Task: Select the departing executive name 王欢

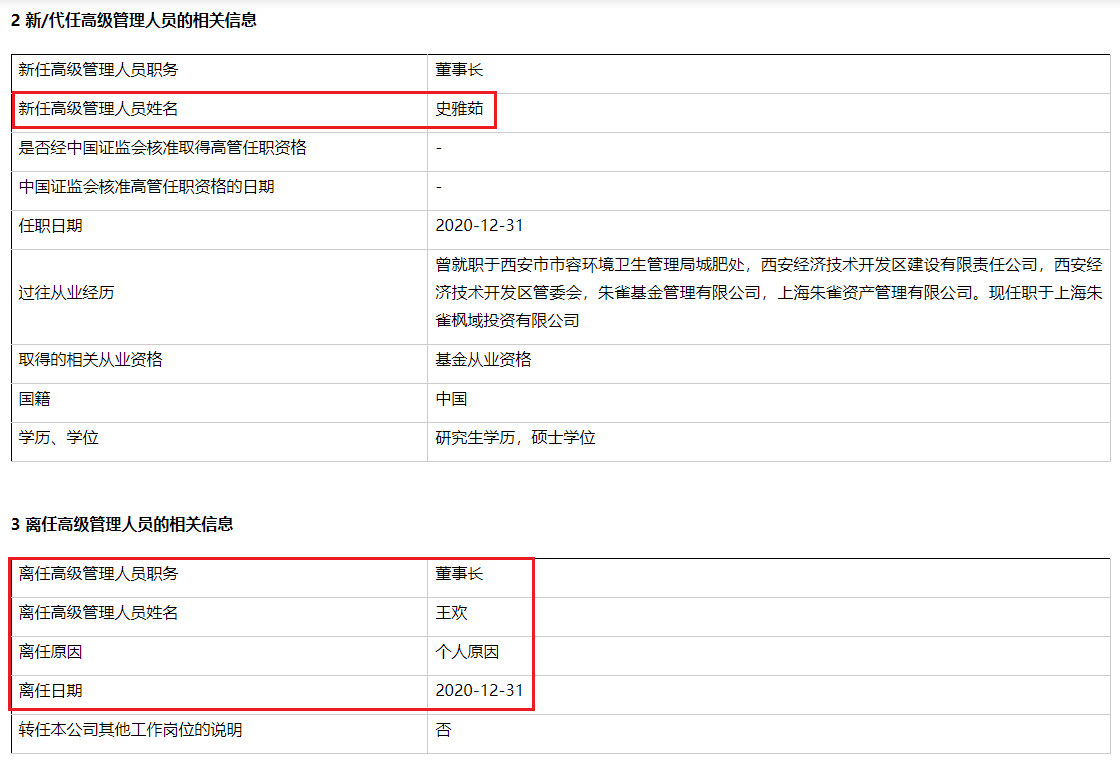Action: coord(451,613)
